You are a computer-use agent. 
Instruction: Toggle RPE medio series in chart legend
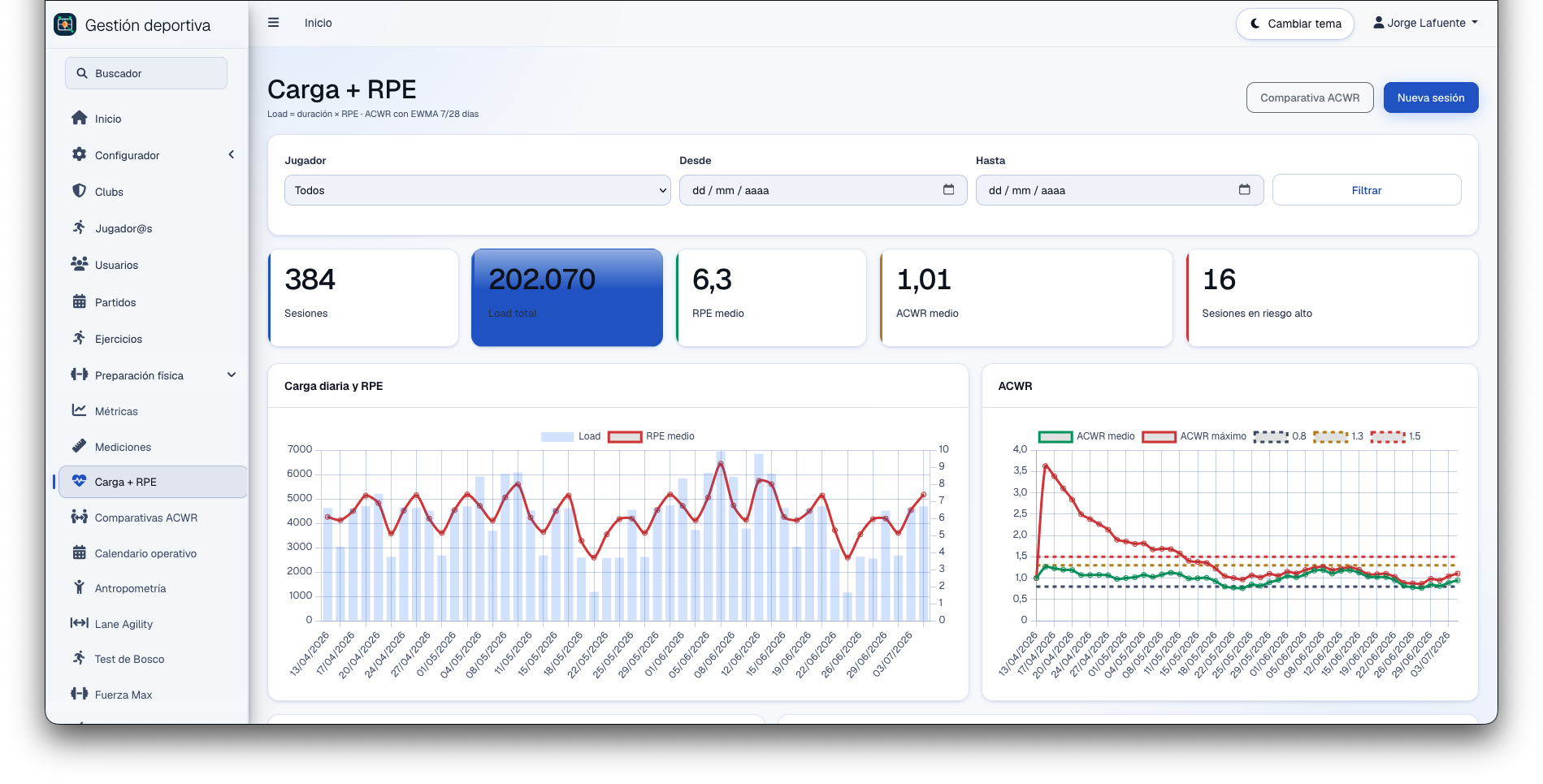[652, 436]
